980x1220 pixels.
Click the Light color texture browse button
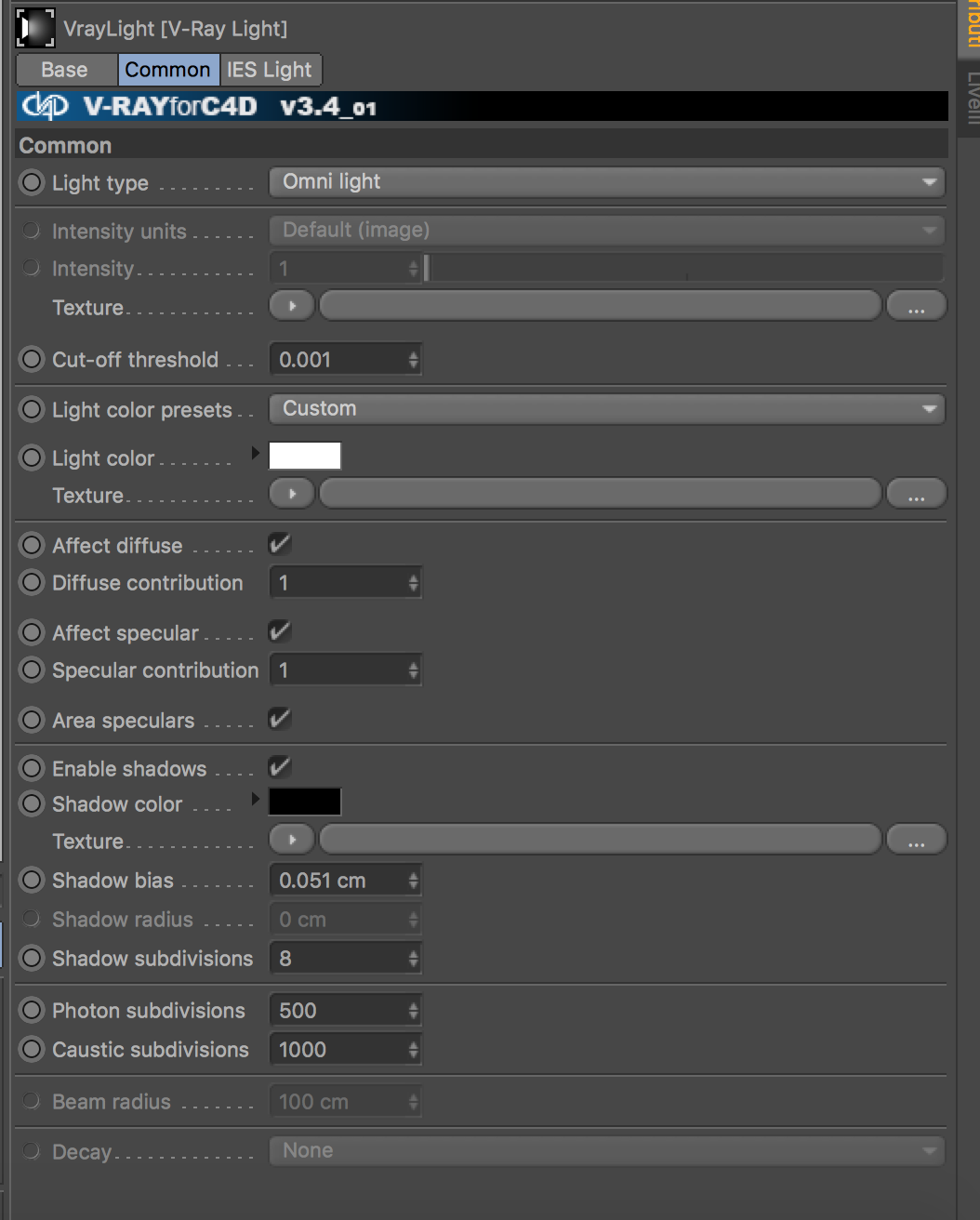[917, 494]
